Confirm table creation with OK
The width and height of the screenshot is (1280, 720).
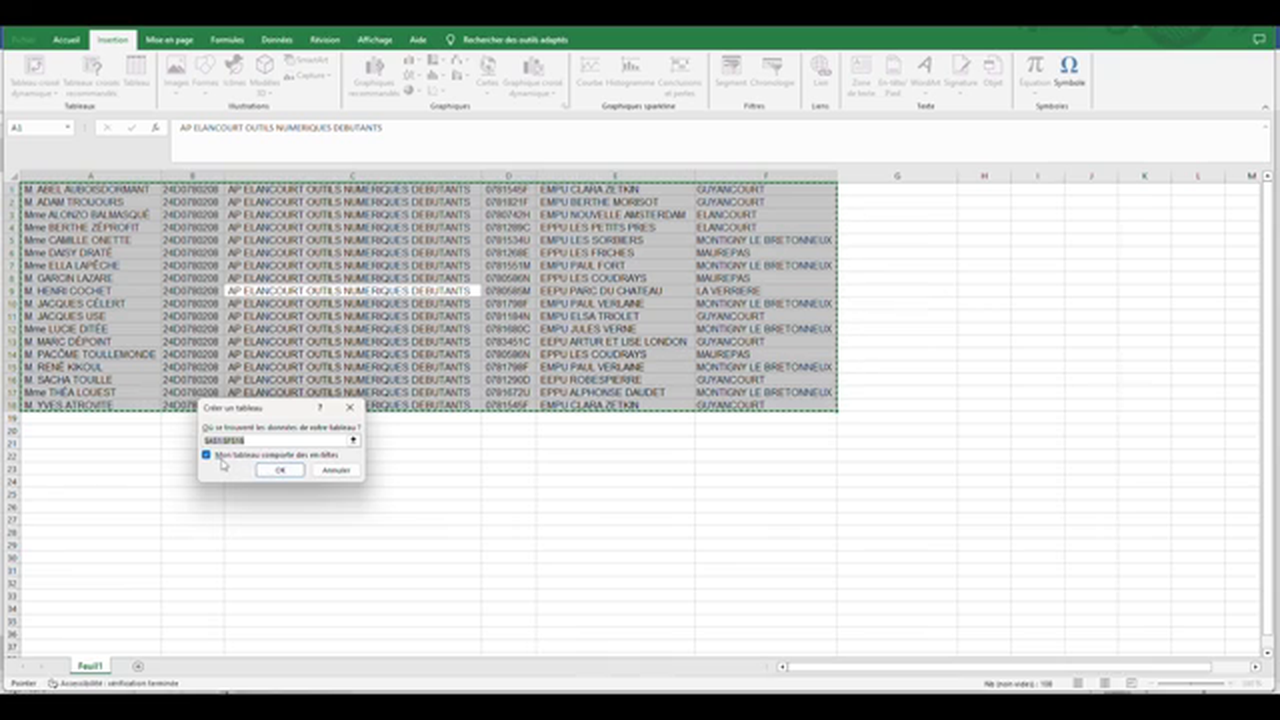(x=280, y=470)
